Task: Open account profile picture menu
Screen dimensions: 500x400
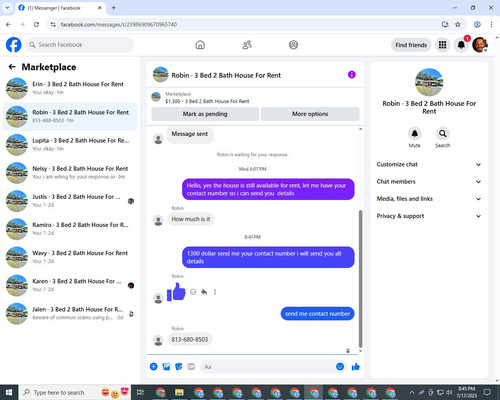Action: [x=480, y=45]
